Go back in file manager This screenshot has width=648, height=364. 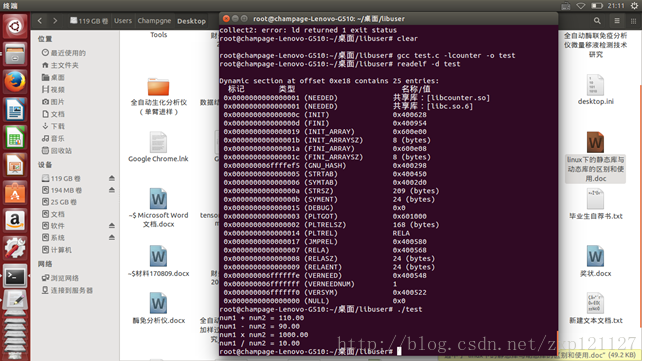[40, 21]
